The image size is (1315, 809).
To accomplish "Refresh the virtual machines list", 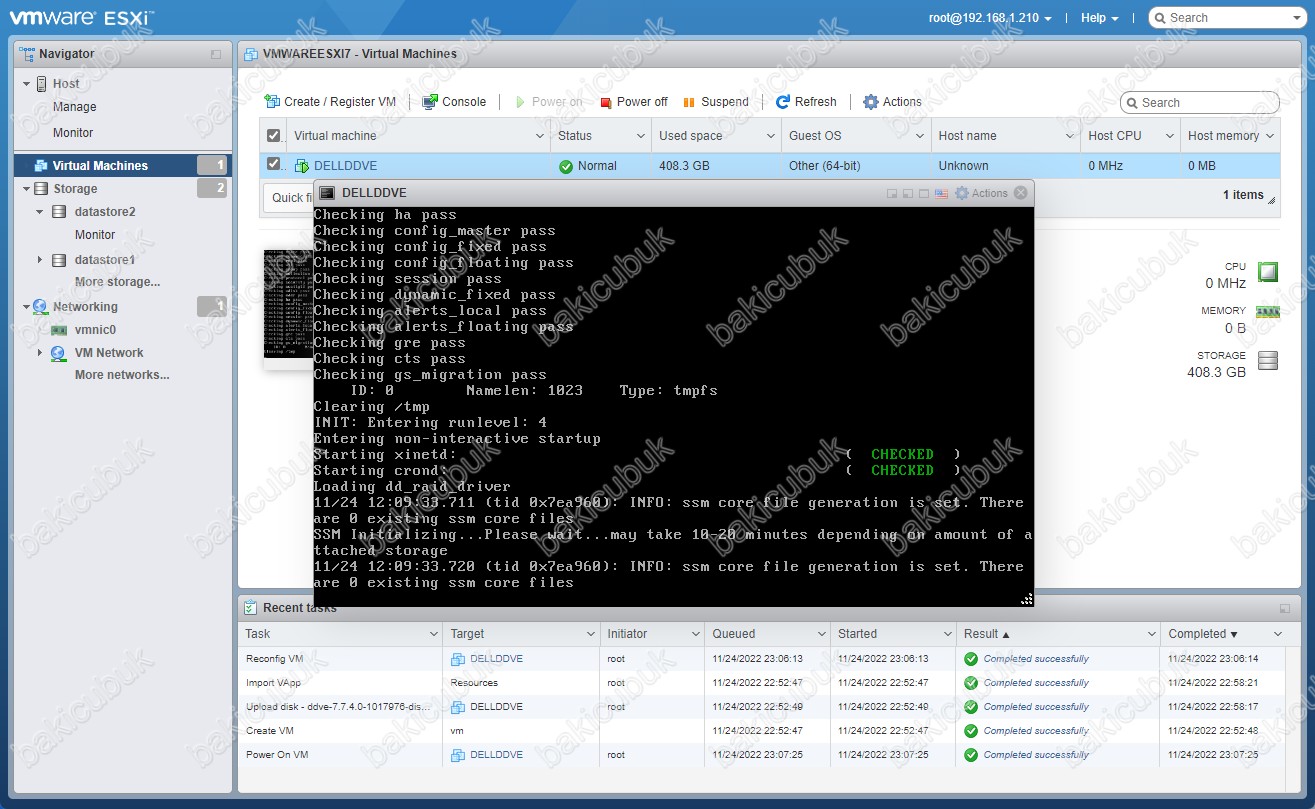I will point(806,102).
